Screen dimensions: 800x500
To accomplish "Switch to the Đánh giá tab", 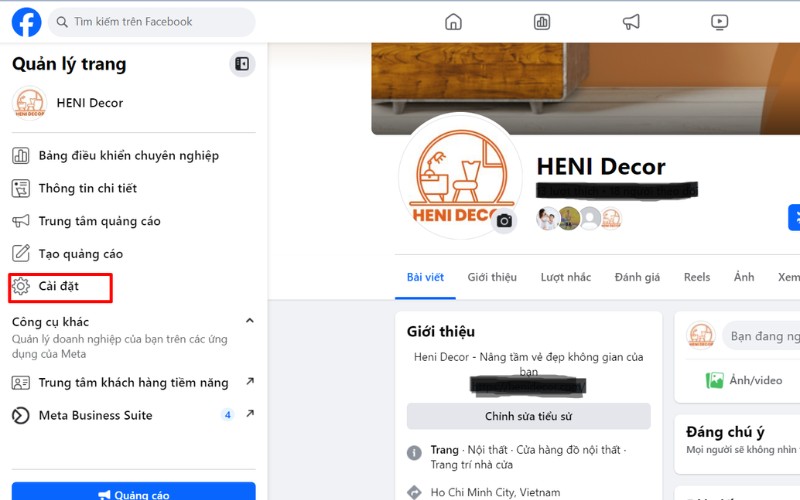I will pyautogui.click(x=637, y=278).
